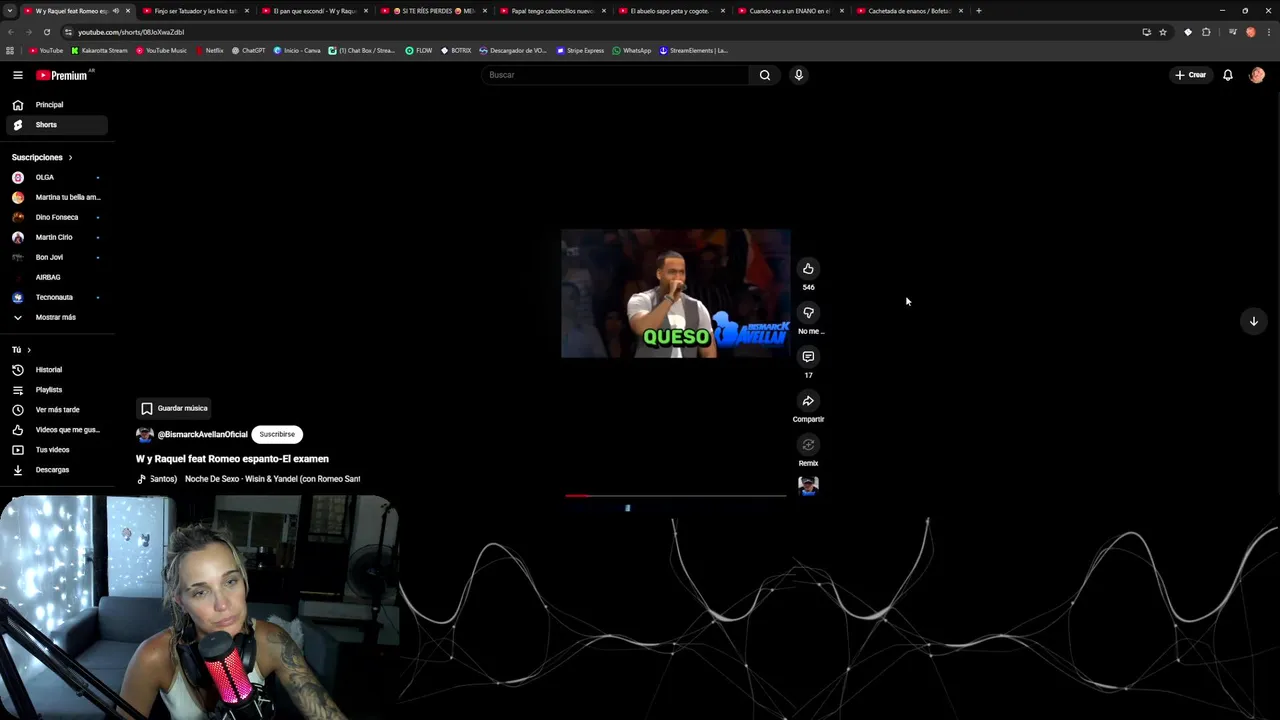Open the browser extensions puzzle icon
Image resolution: width=1280 pixels, height=720 pixels.
tap(1206, 32)
